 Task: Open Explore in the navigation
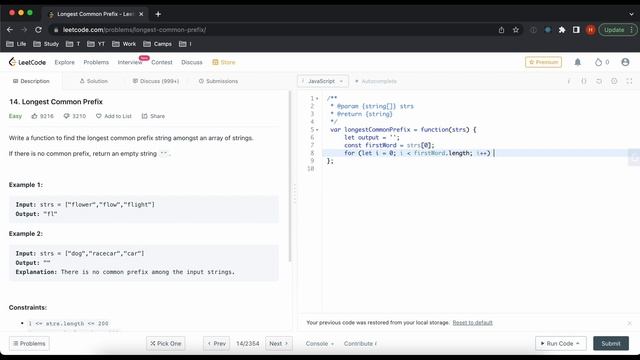(64, 62)
